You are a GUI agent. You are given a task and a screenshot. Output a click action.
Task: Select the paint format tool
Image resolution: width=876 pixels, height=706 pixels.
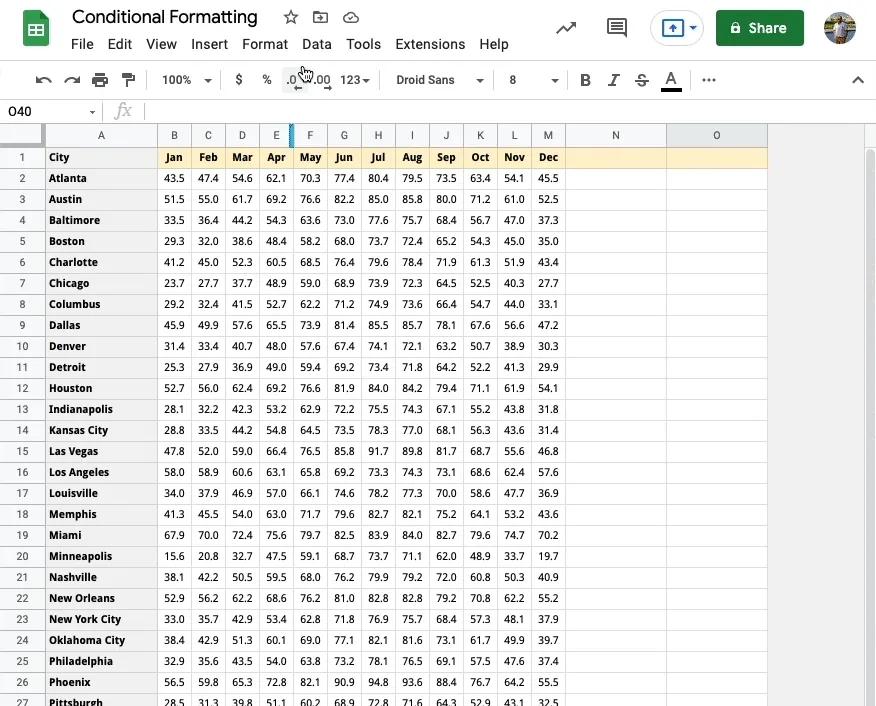128,80
